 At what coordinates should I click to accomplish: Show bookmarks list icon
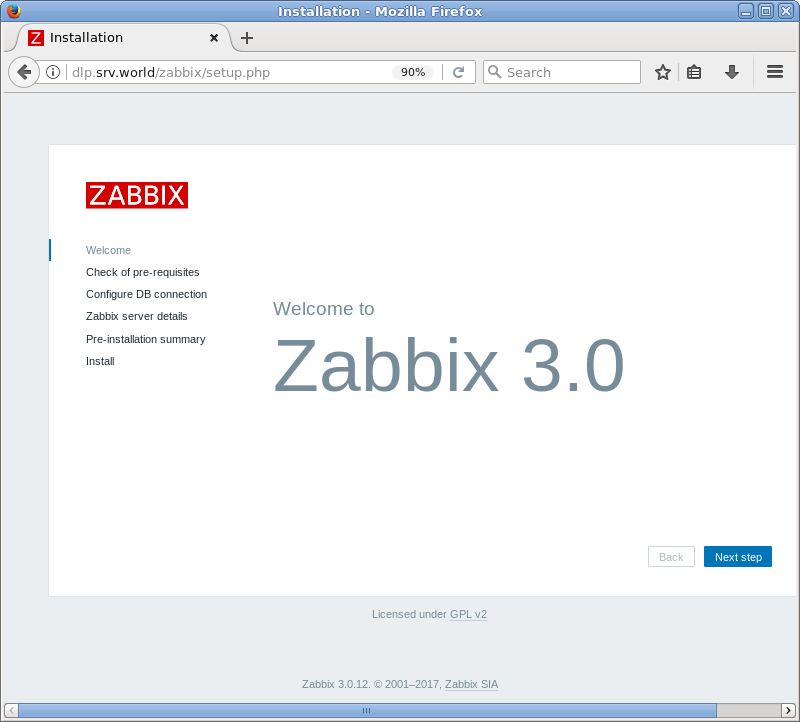tap(694, 72)
